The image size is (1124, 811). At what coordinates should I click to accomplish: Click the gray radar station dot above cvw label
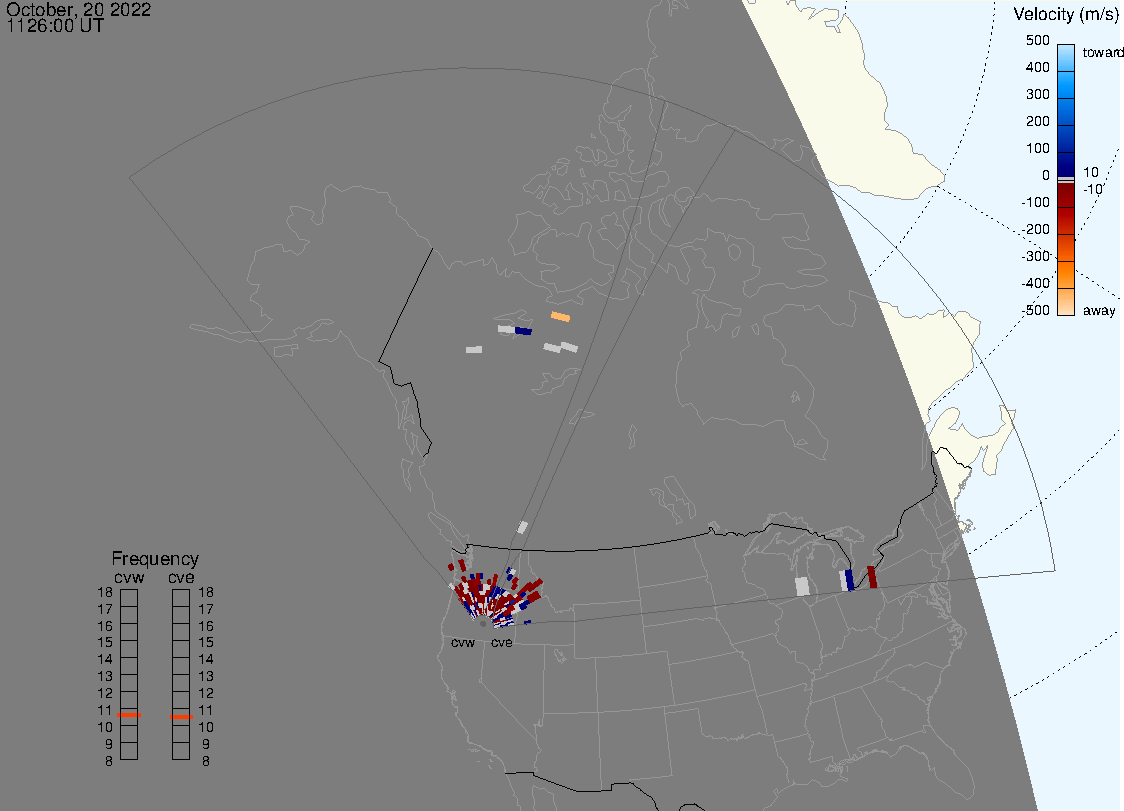point(483,624)
